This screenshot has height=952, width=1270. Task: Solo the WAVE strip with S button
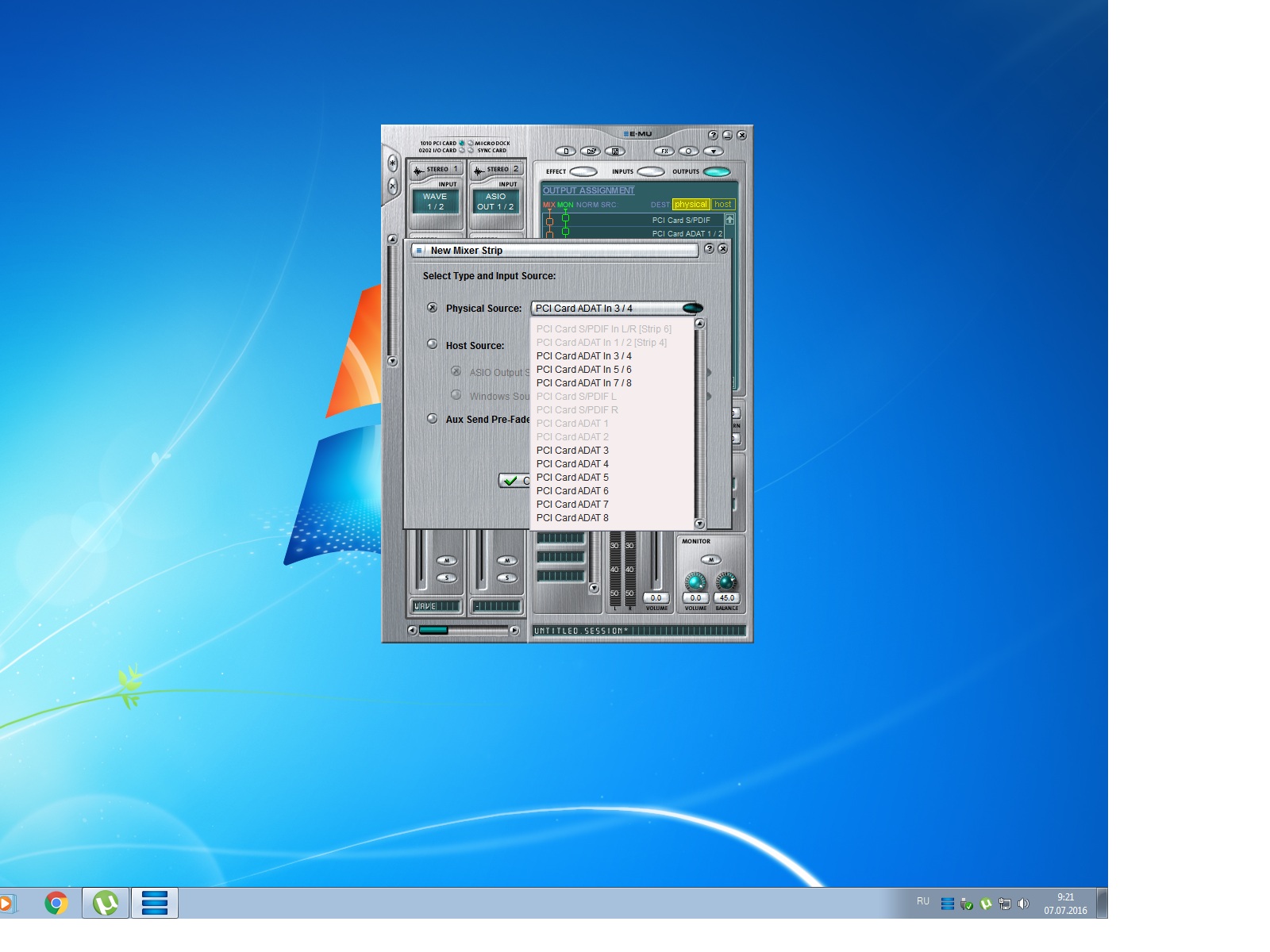point(447,578)
